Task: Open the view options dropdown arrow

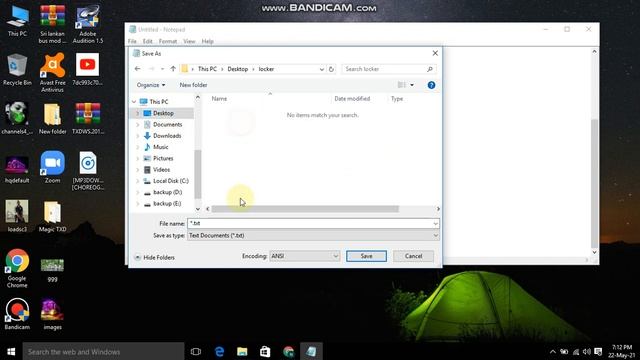Action: click(x=412, y=85)
